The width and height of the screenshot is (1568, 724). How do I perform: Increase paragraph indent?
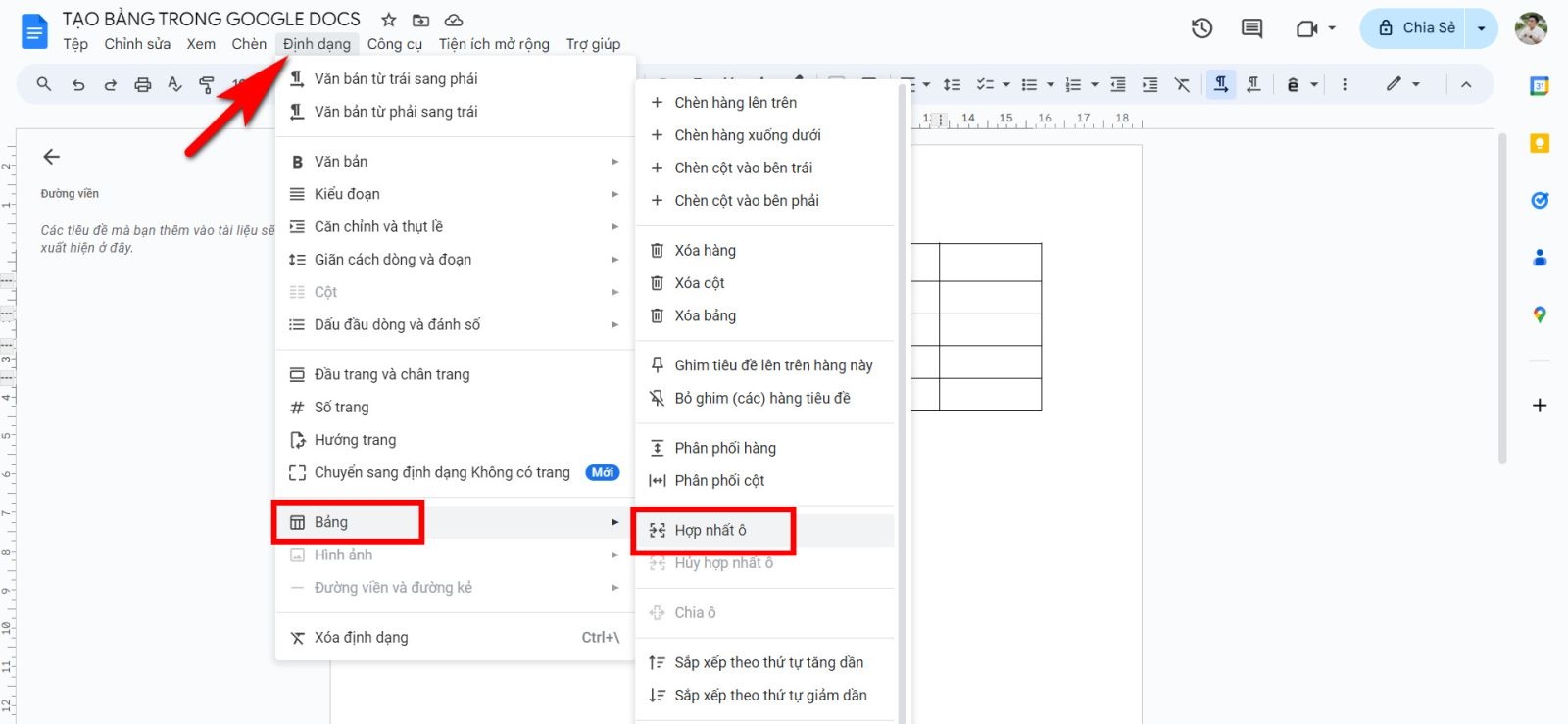coord(1151,85)
